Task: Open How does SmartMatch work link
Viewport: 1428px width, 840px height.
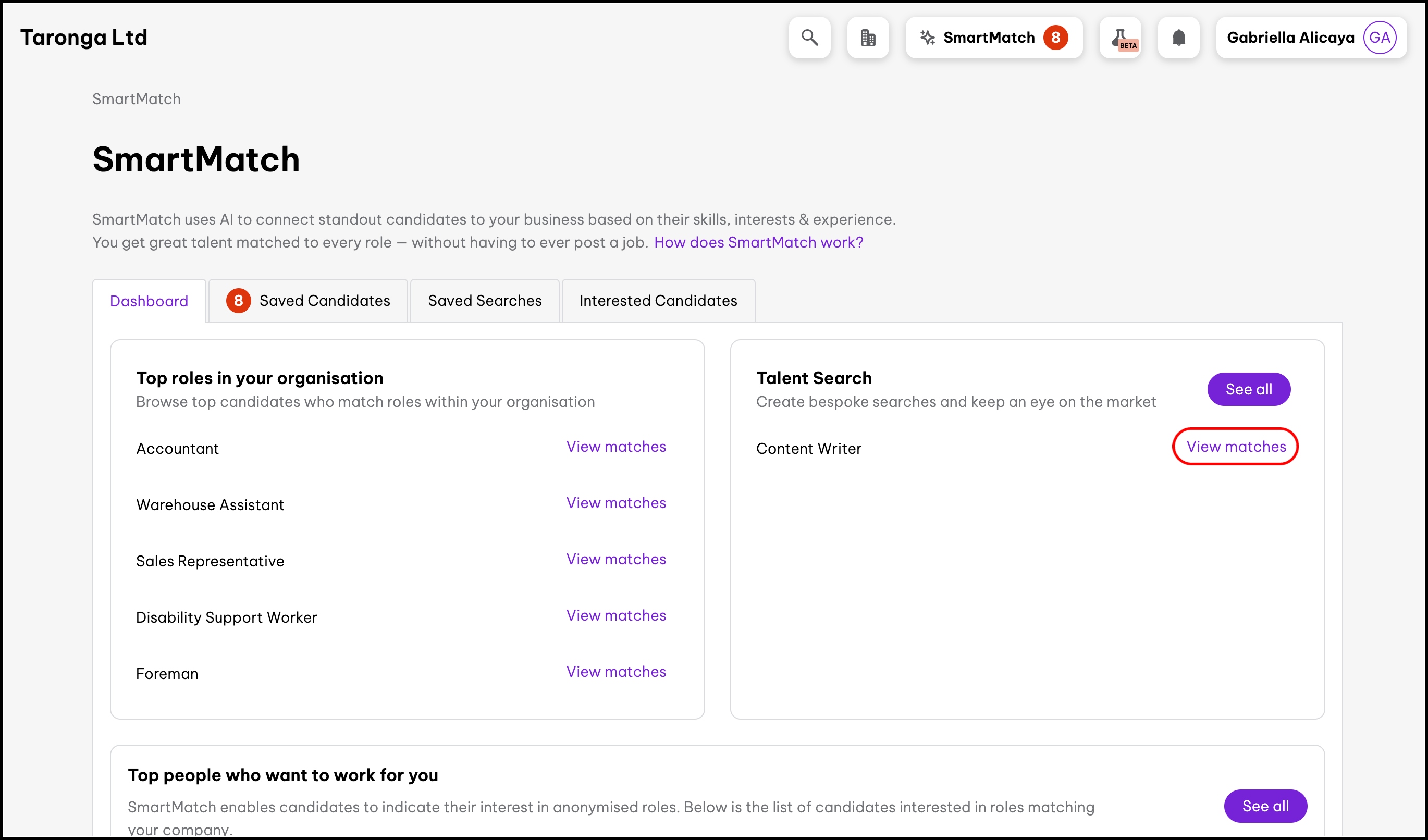Action: click(x=758, y=242)
